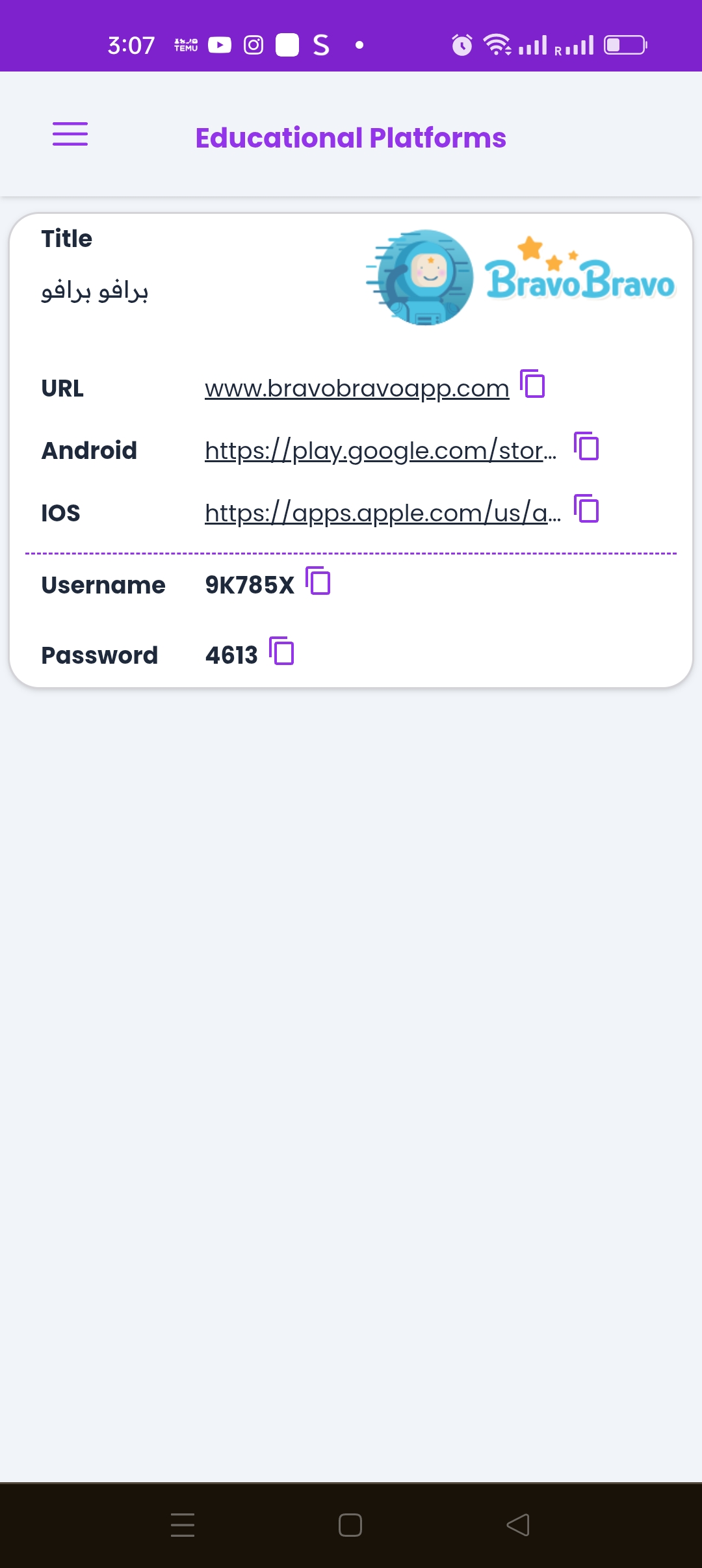This screenshot has width=702, height=1568.
Task: Tap the alarm clock status icon
Action: [461, 45]
